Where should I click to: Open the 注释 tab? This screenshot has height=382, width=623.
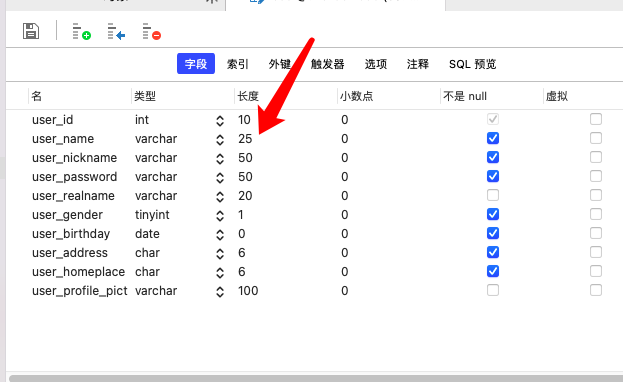tap(418, 64)
